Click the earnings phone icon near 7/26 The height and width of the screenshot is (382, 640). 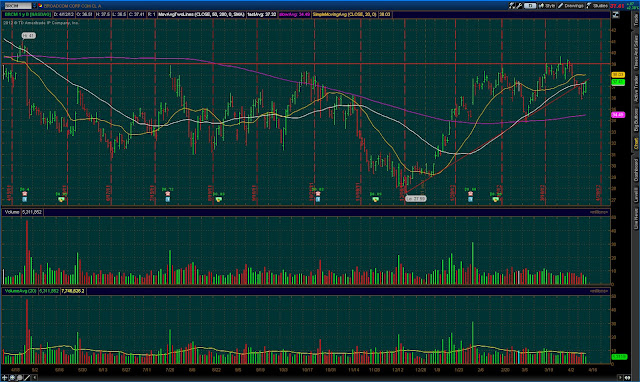point(168,193)
